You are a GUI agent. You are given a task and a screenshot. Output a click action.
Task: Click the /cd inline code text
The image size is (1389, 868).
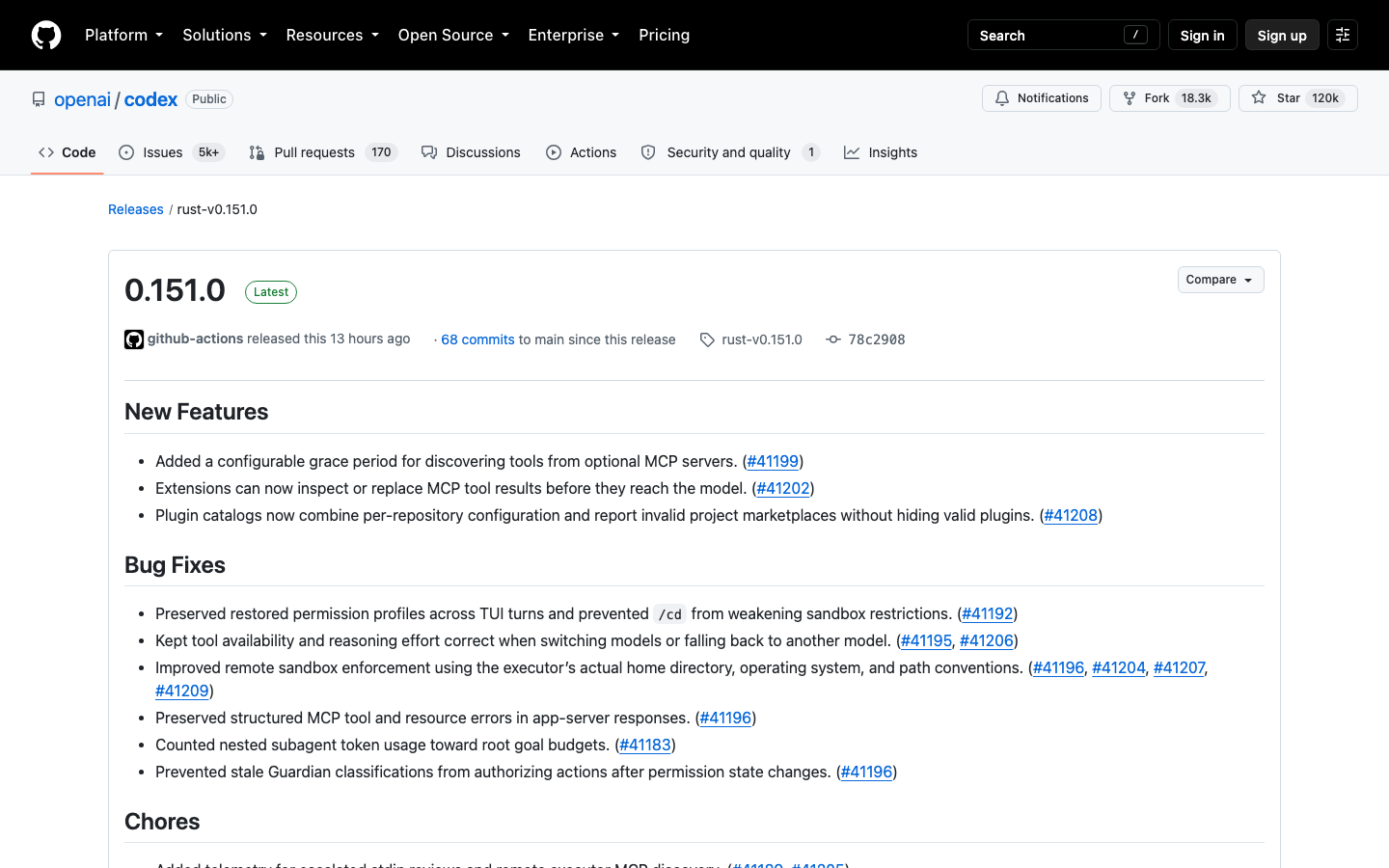coord(670,614)
